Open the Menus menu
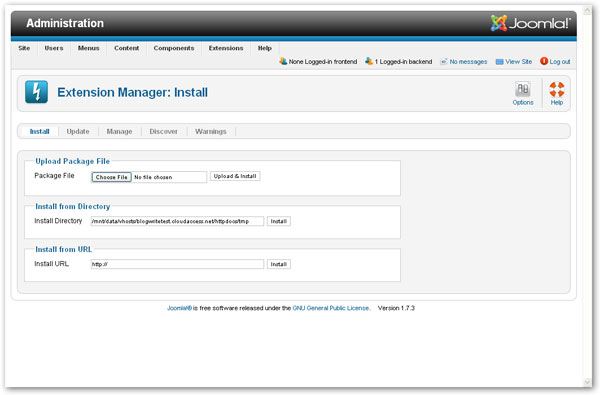600x395 pixels. coord(88,48)
